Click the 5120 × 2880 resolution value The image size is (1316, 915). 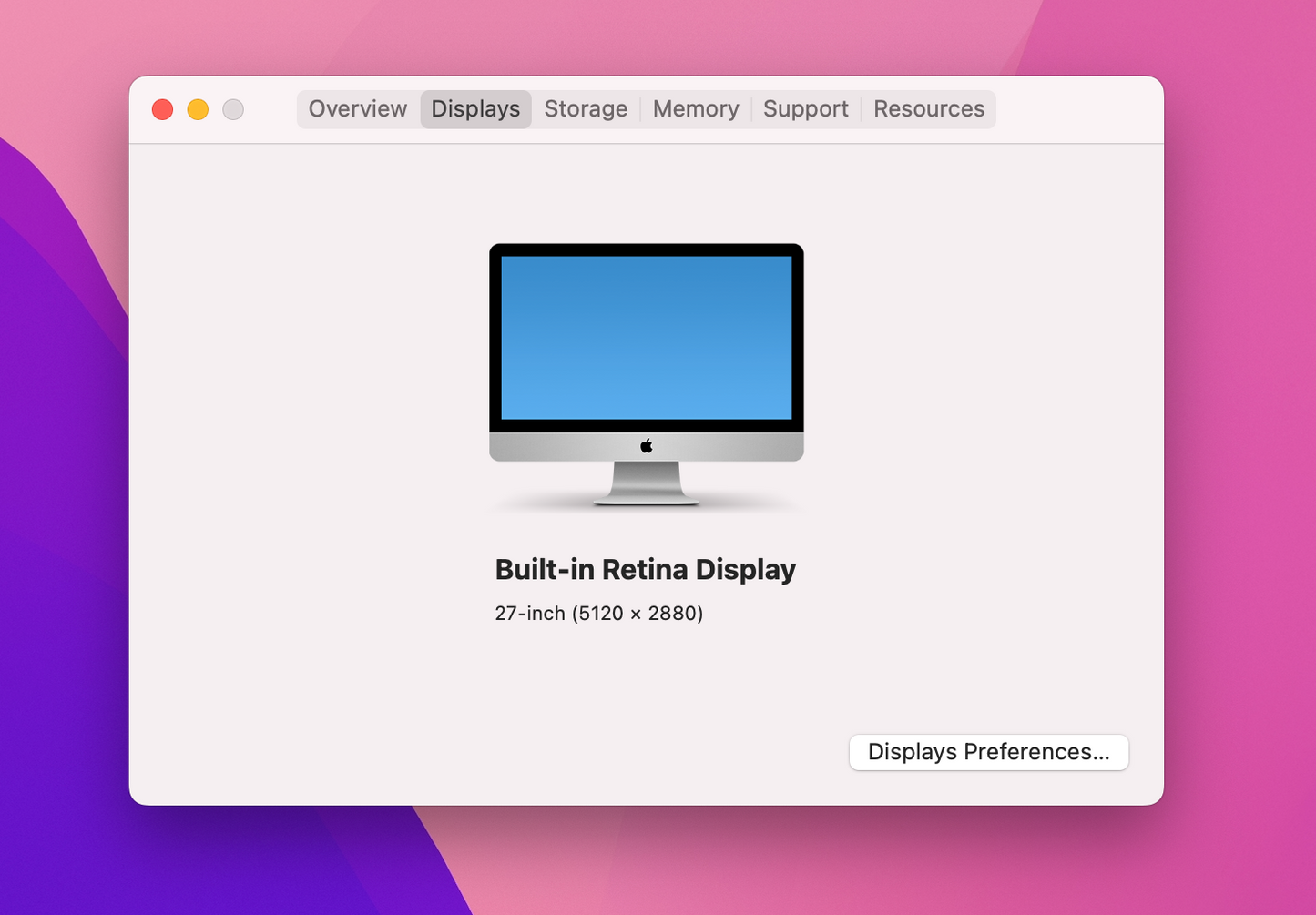(x=638, y=613)
